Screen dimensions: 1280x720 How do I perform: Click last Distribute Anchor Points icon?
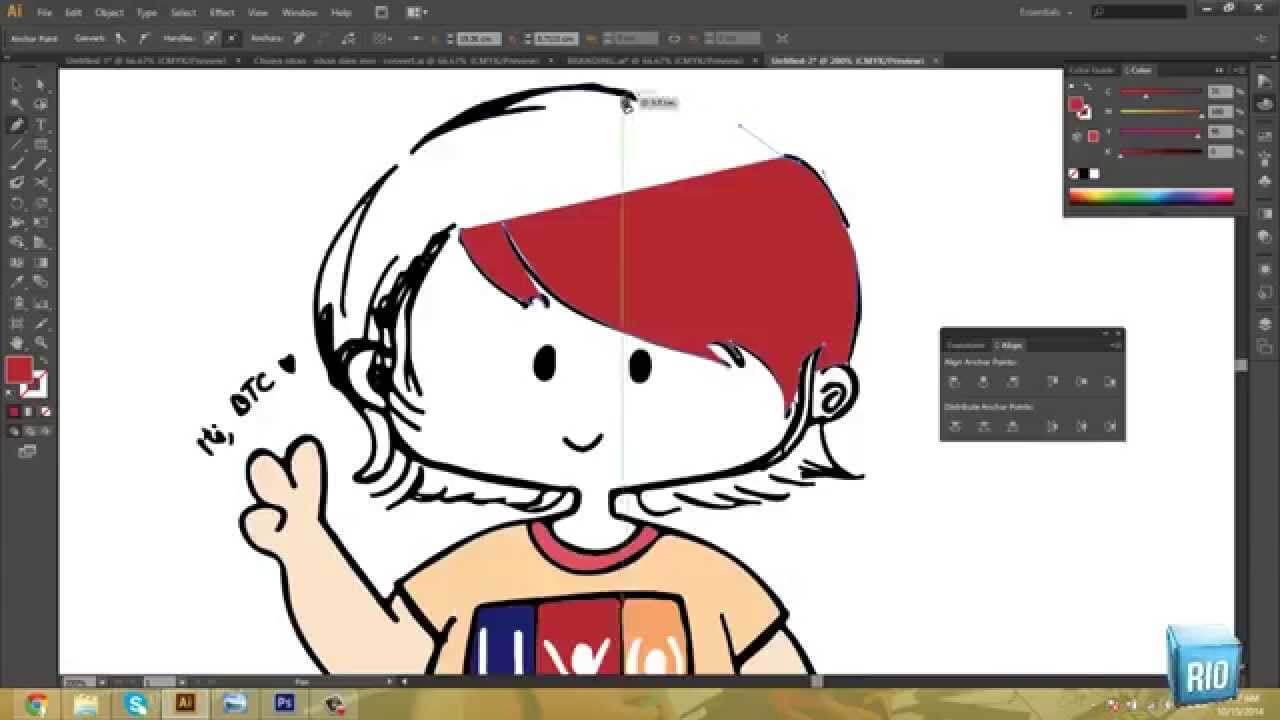tap(1110, 426)
